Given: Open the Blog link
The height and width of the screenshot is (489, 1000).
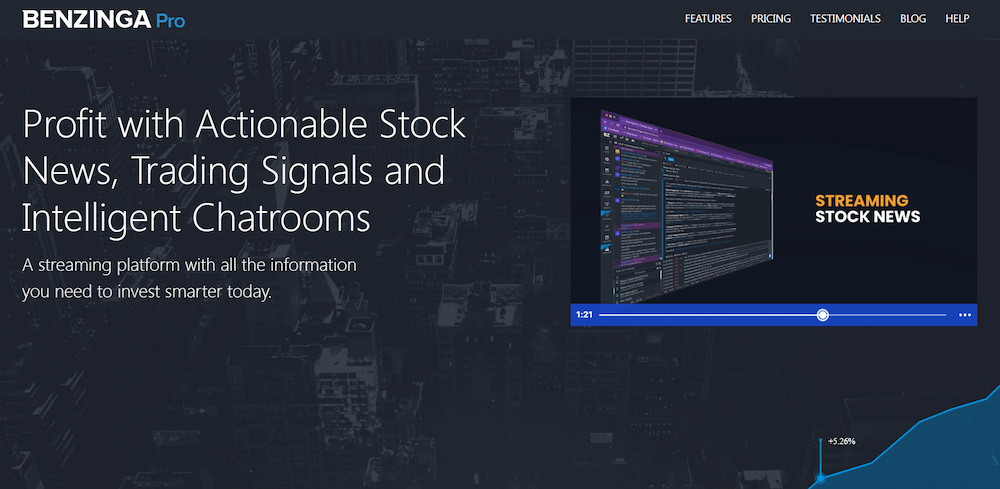Looking at the screenshot, I should [x=913, y=18].
